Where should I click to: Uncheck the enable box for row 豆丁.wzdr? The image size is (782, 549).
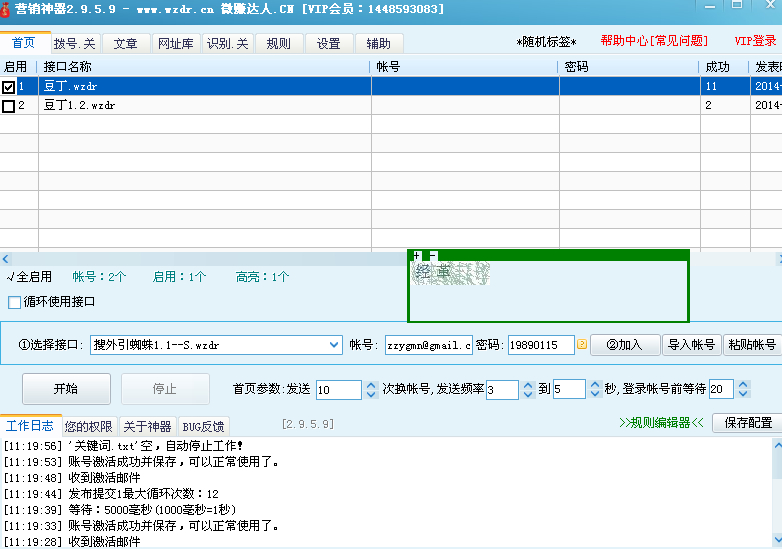(8, 87)
